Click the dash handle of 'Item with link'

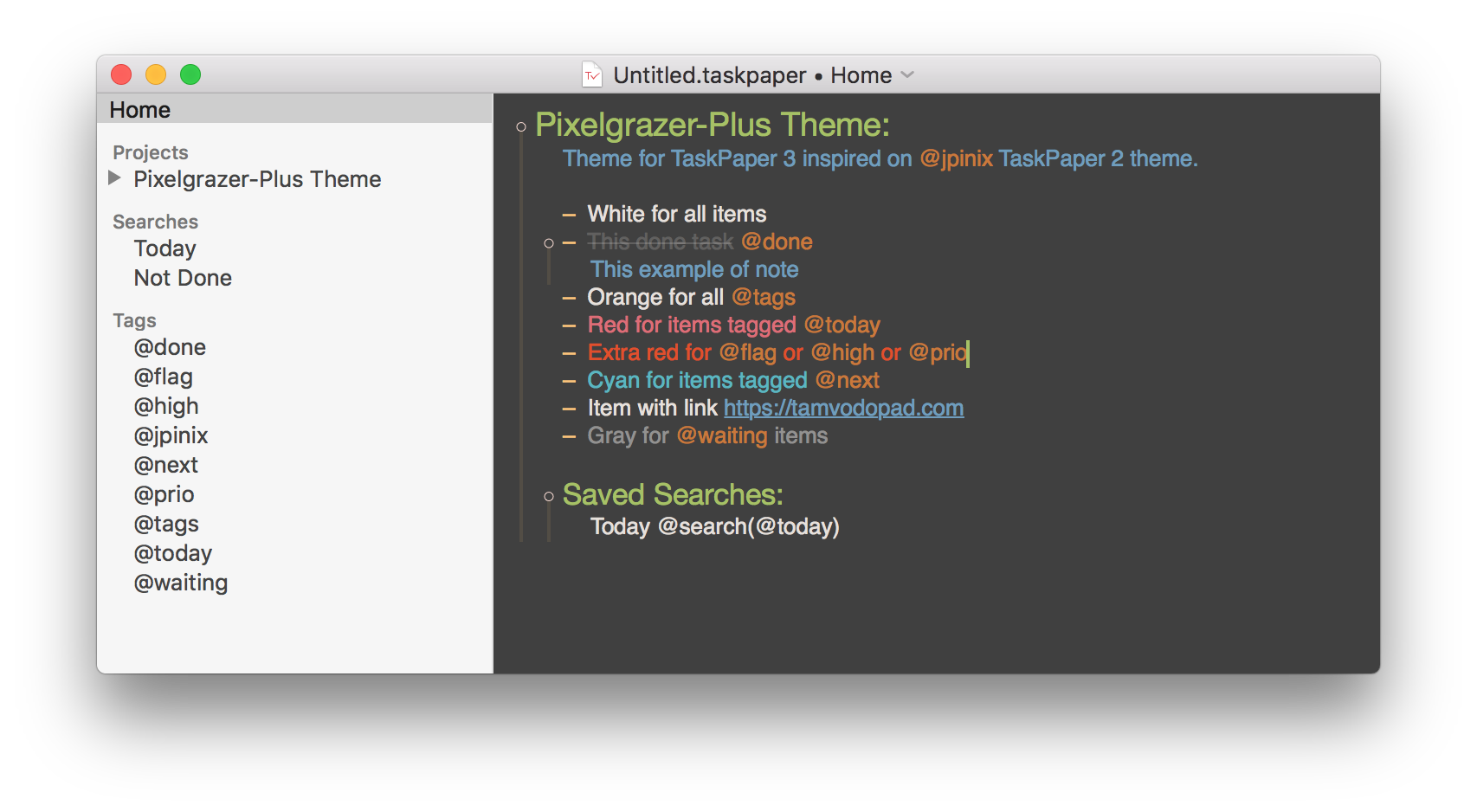point(569,409)
